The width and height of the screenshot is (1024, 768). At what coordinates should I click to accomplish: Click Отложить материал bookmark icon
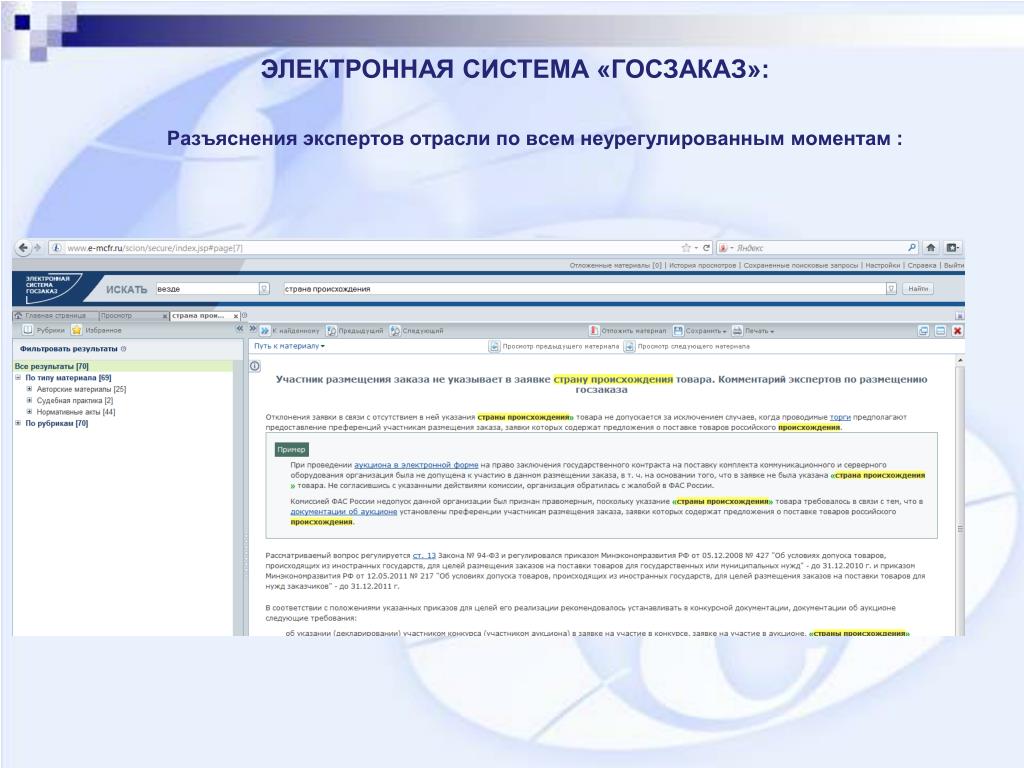(594, 331)
